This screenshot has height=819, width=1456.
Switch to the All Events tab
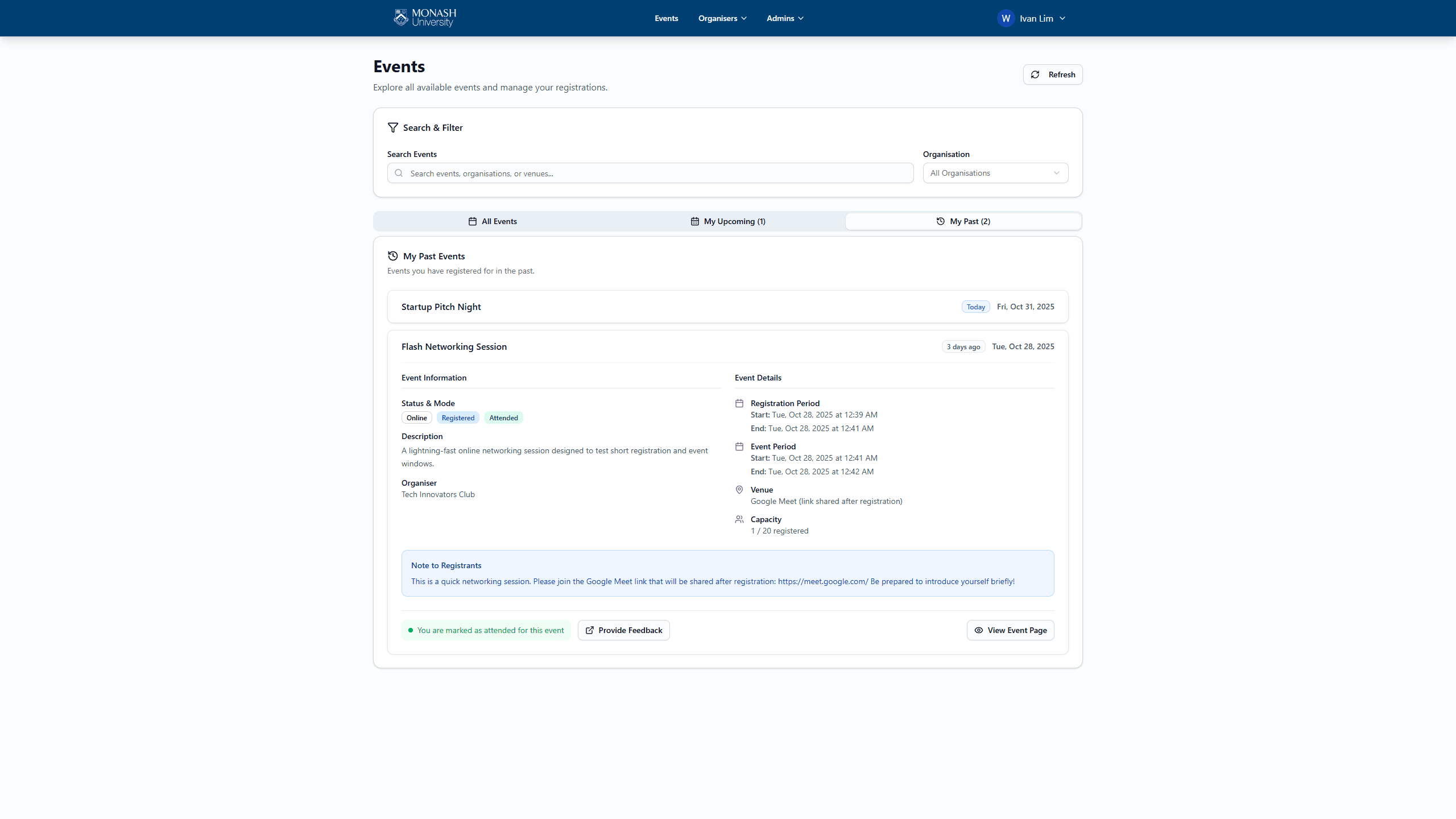[x=493, y=221]
